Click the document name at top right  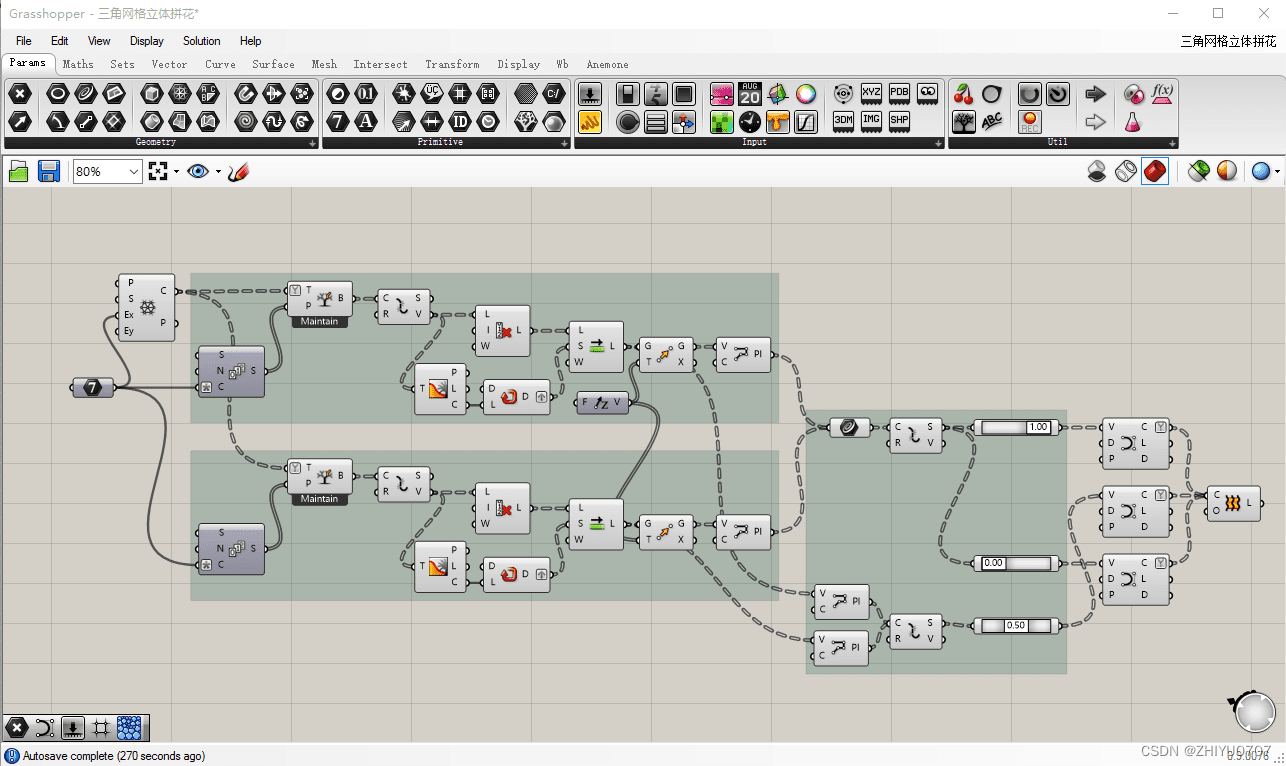point(1228,41)
